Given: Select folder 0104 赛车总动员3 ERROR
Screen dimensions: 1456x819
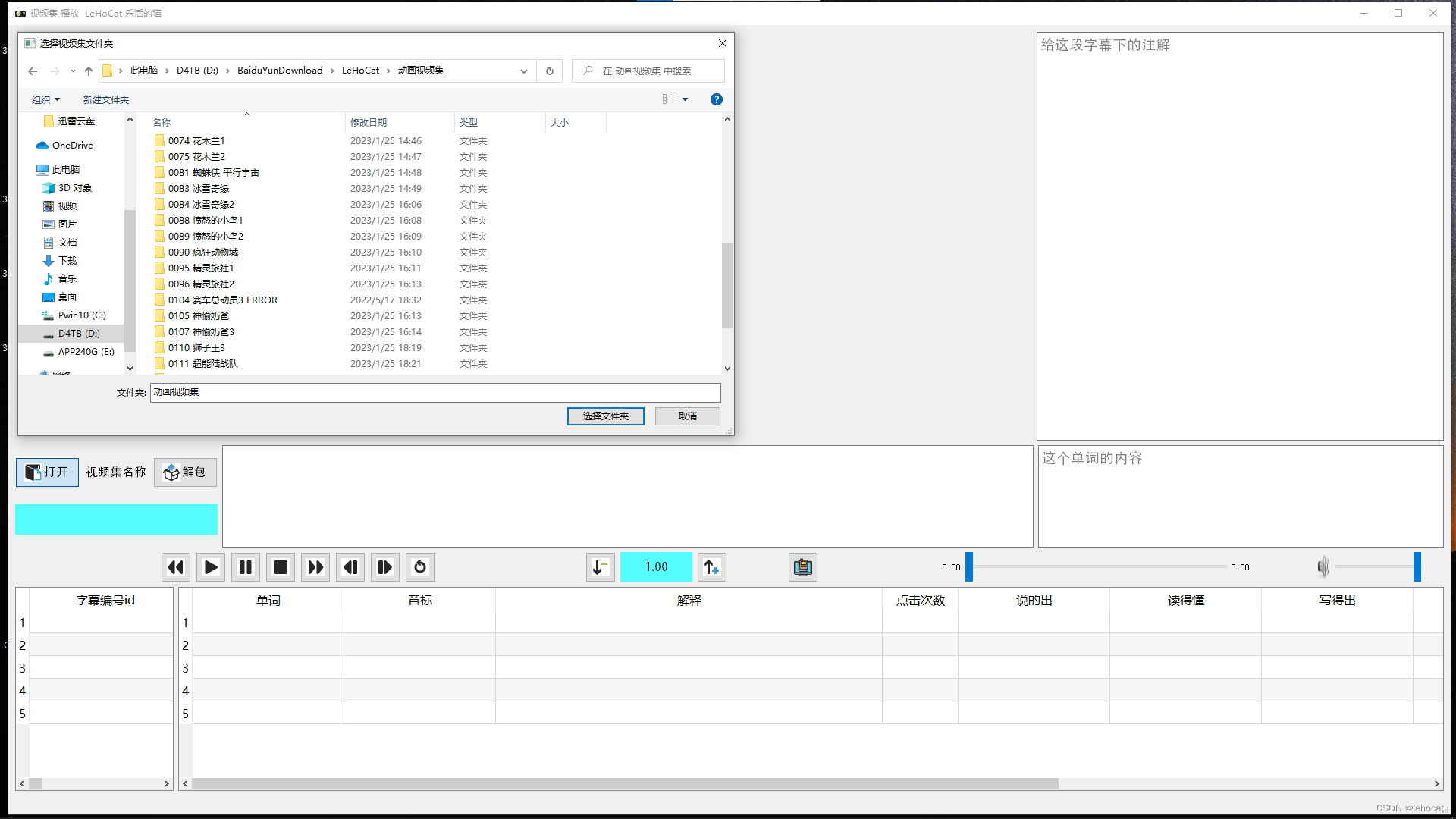Looking at the screenshot, I should [223, 300].
